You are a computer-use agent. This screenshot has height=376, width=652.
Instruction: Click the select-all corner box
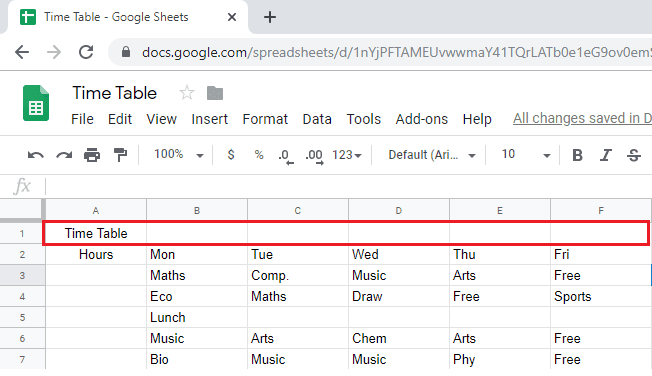(x=22, y=210)
